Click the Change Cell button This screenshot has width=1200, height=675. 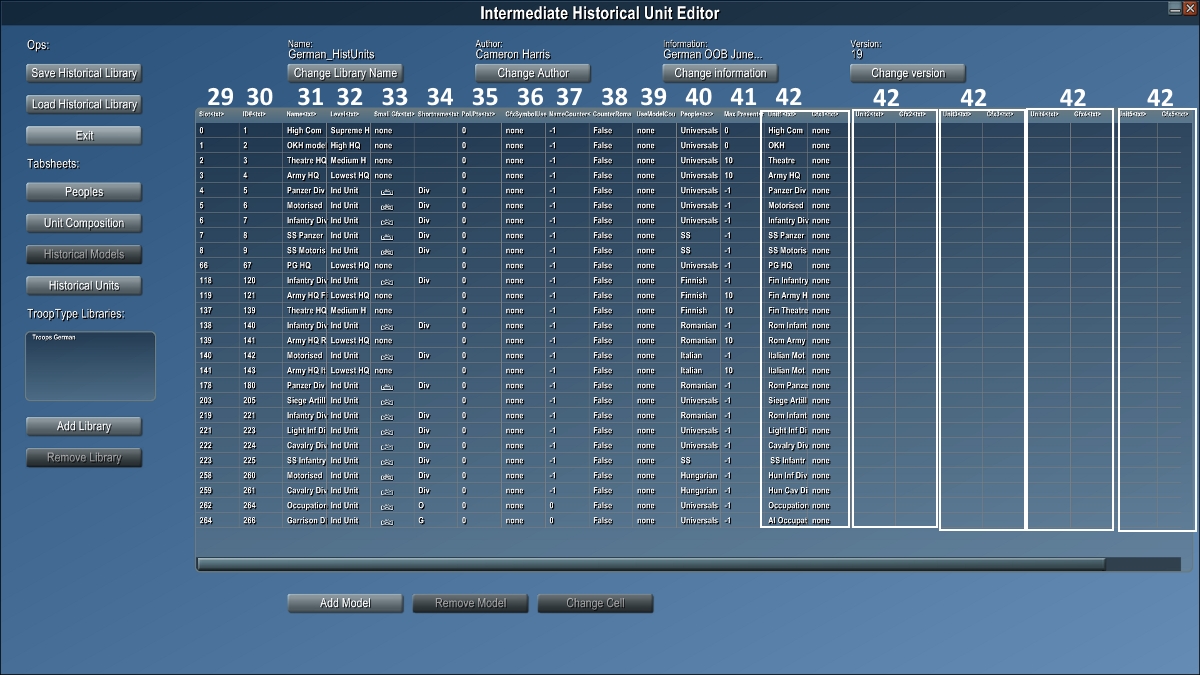tap(596, 603)
